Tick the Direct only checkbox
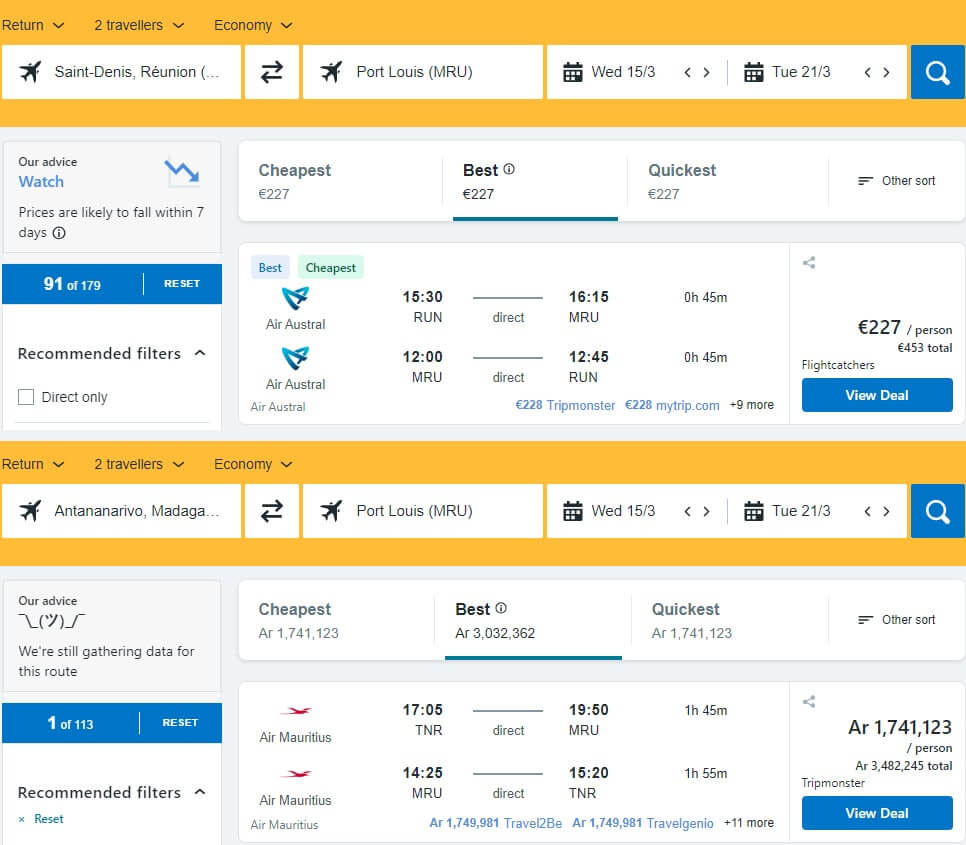Viewport: 966px width, 845px height. [x=26, y=397]
